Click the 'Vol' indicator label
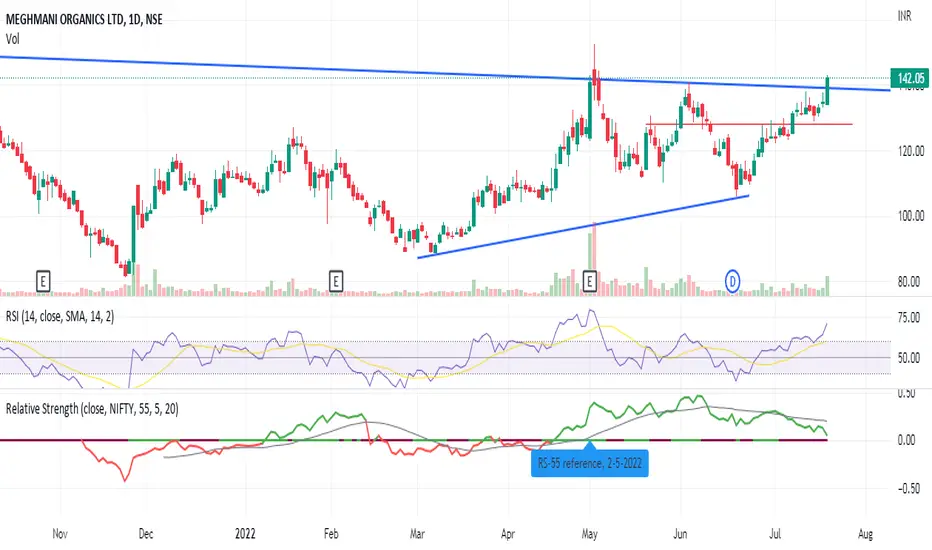Image resolution: width=932 pixels, height=550 pixels. pos(12,39)
